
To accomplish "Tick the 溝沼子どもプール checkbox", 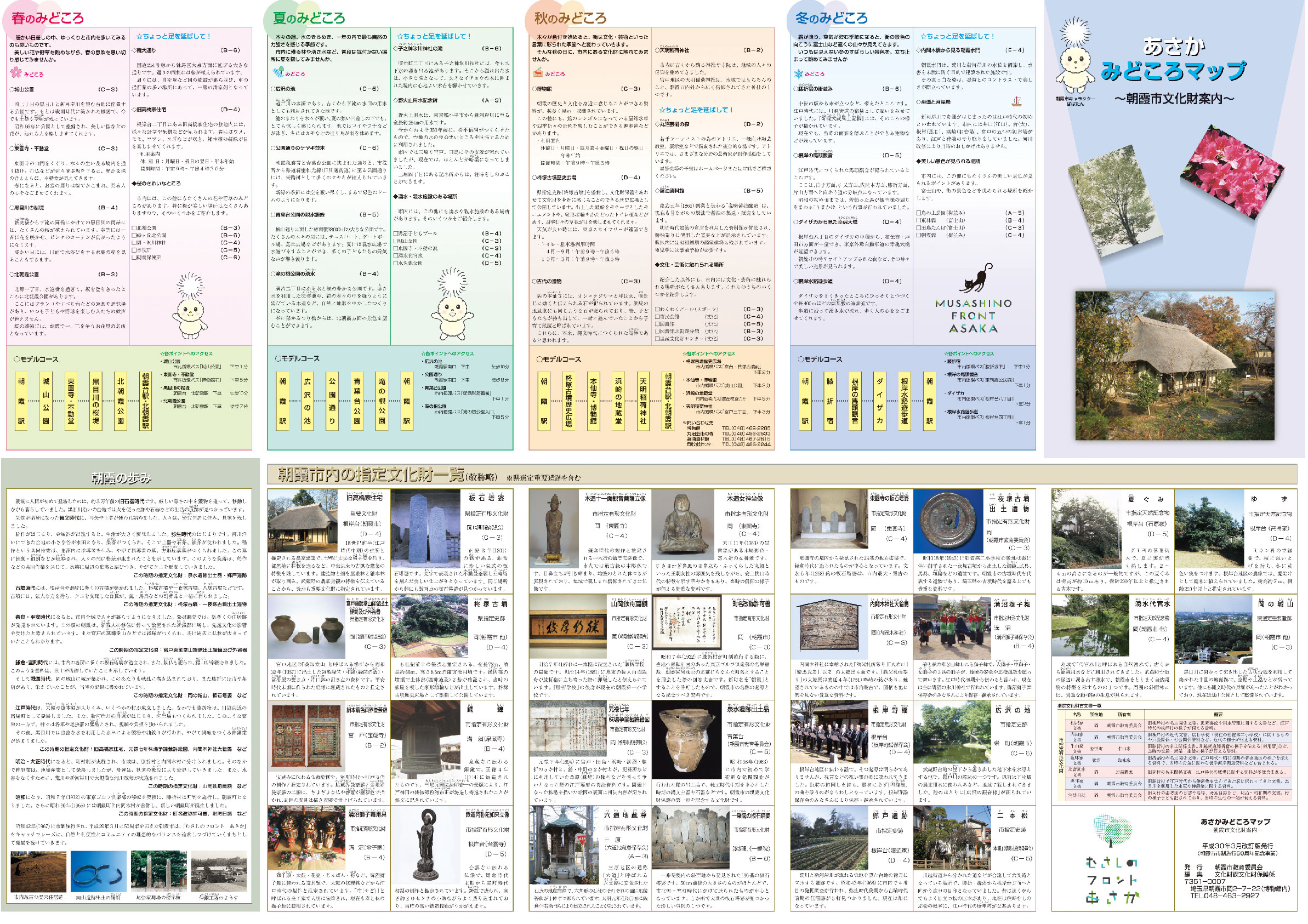I will [x=396, y=233].
